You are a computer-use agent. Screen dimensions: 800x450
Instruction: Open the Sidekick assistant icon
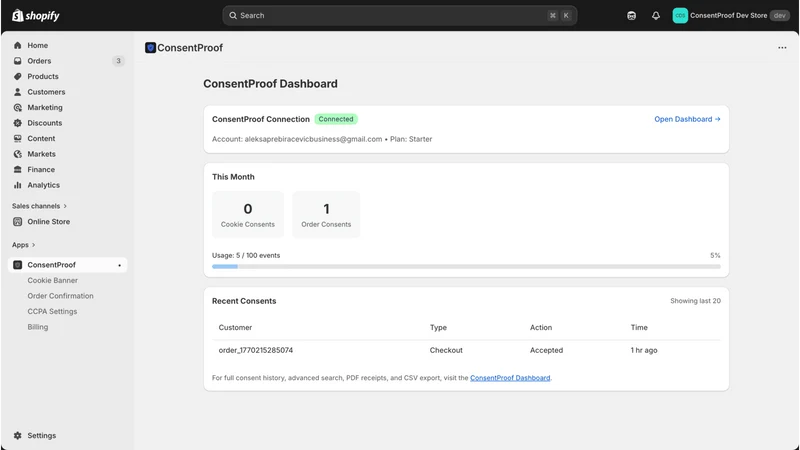(631, 15)
